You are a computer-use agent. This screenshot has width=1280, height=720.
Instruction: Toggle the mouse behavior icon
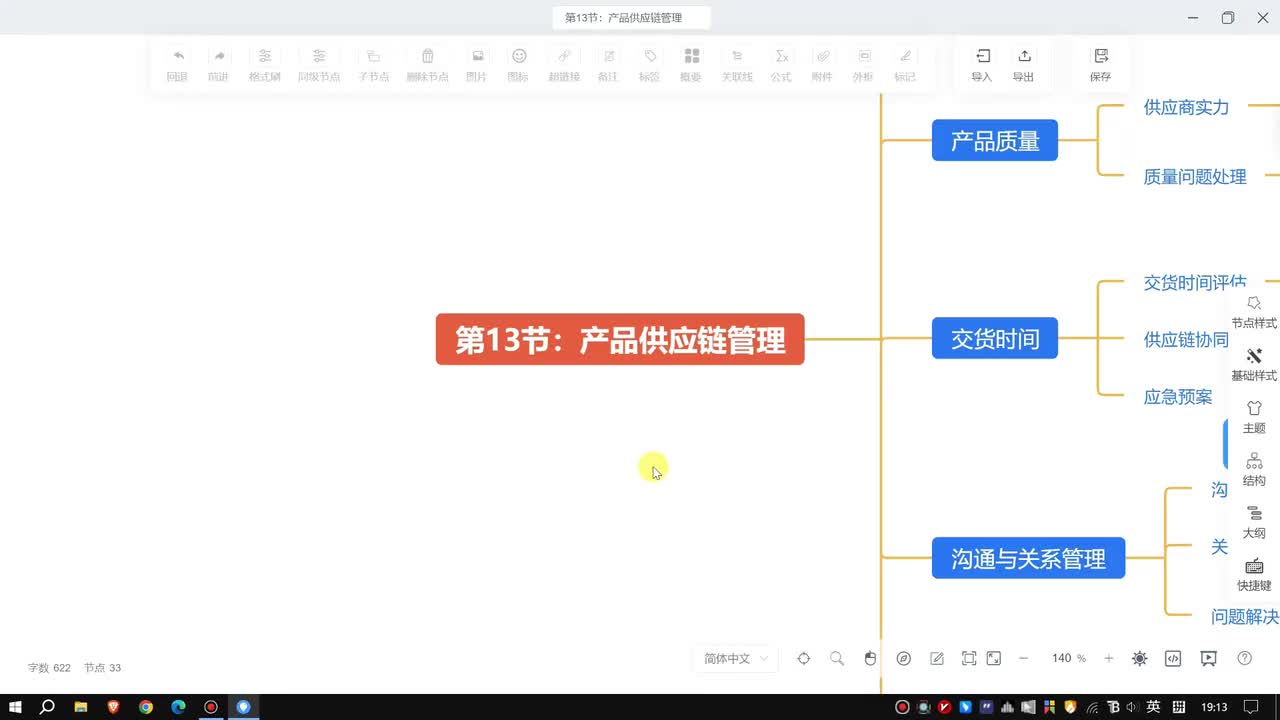(x=870, y=658)
